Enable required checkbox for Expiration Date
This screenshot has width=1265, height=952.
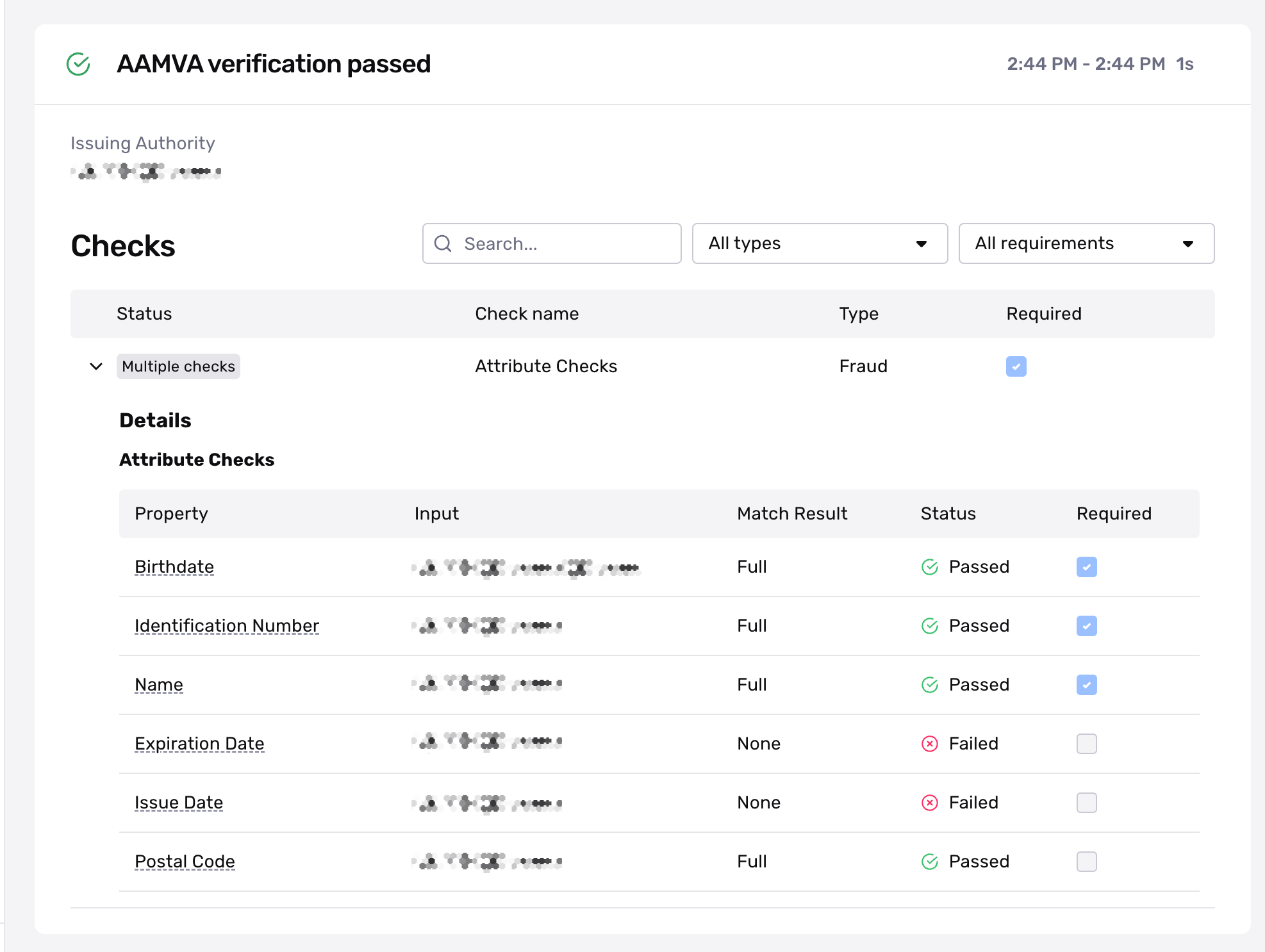[x=1086, y=744]
